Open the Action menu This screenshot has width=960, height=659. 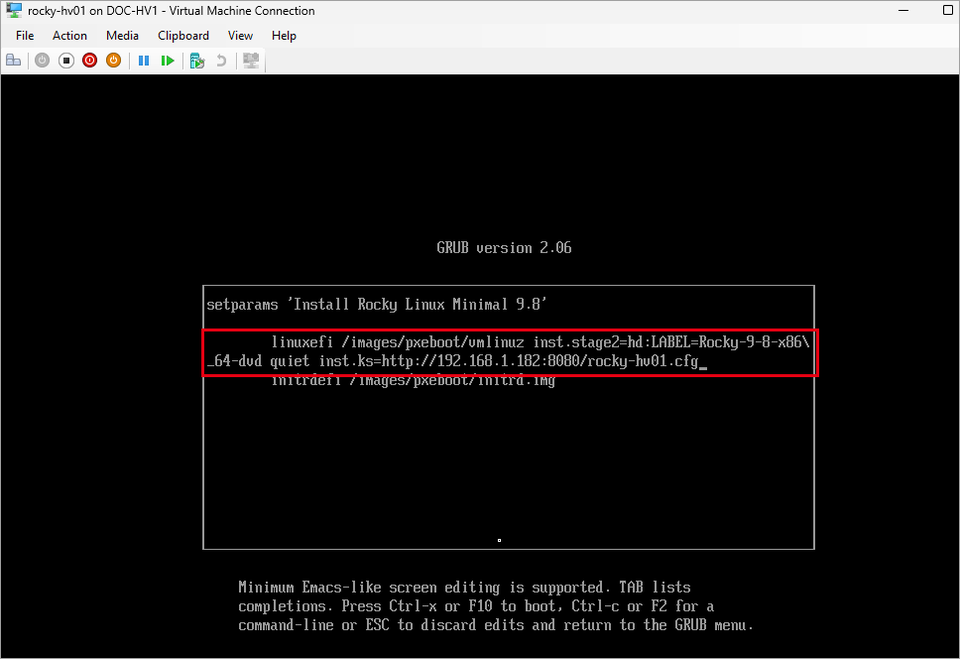tap(70, 36)
